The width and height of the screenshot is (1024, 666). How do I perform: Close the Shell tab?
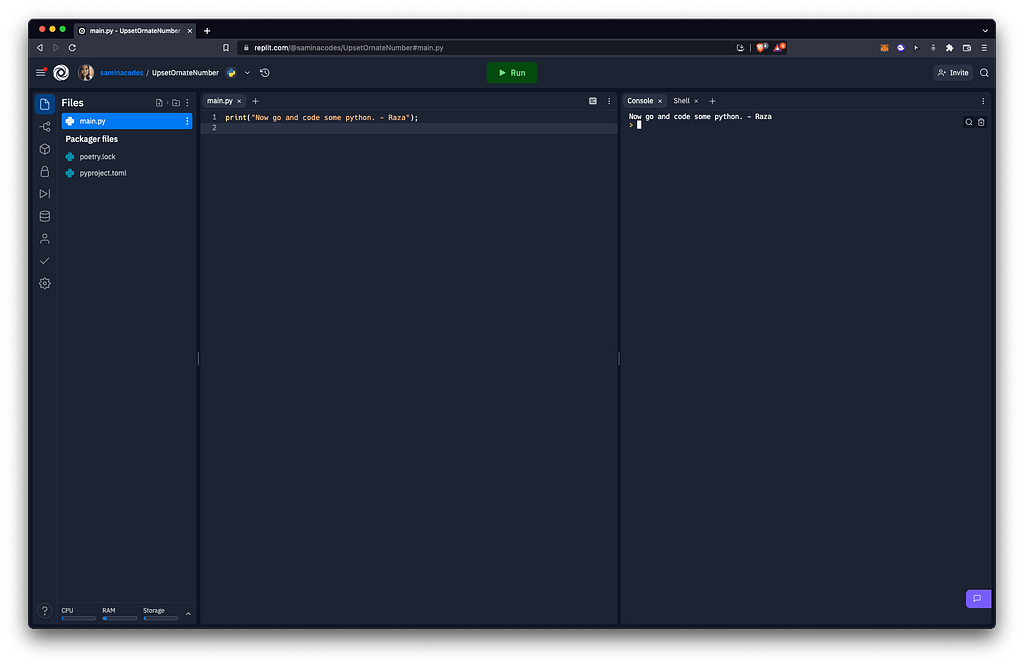click(696, 101)
